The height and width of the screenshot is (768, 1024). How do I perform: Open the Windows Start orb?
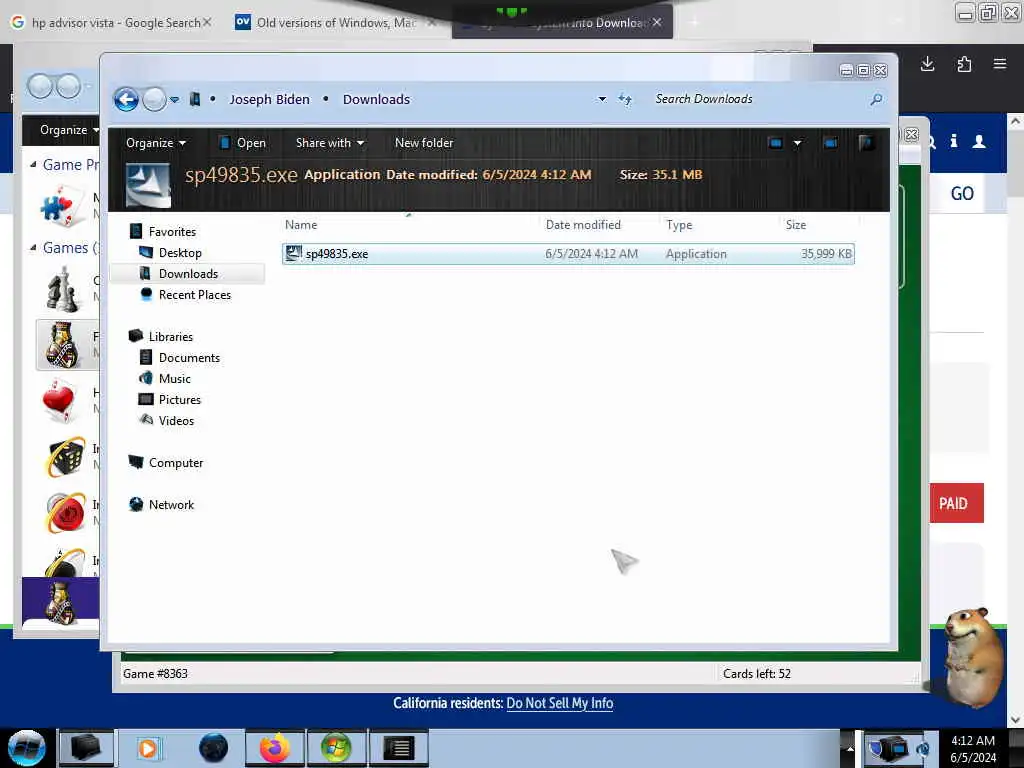coord(26,748)
